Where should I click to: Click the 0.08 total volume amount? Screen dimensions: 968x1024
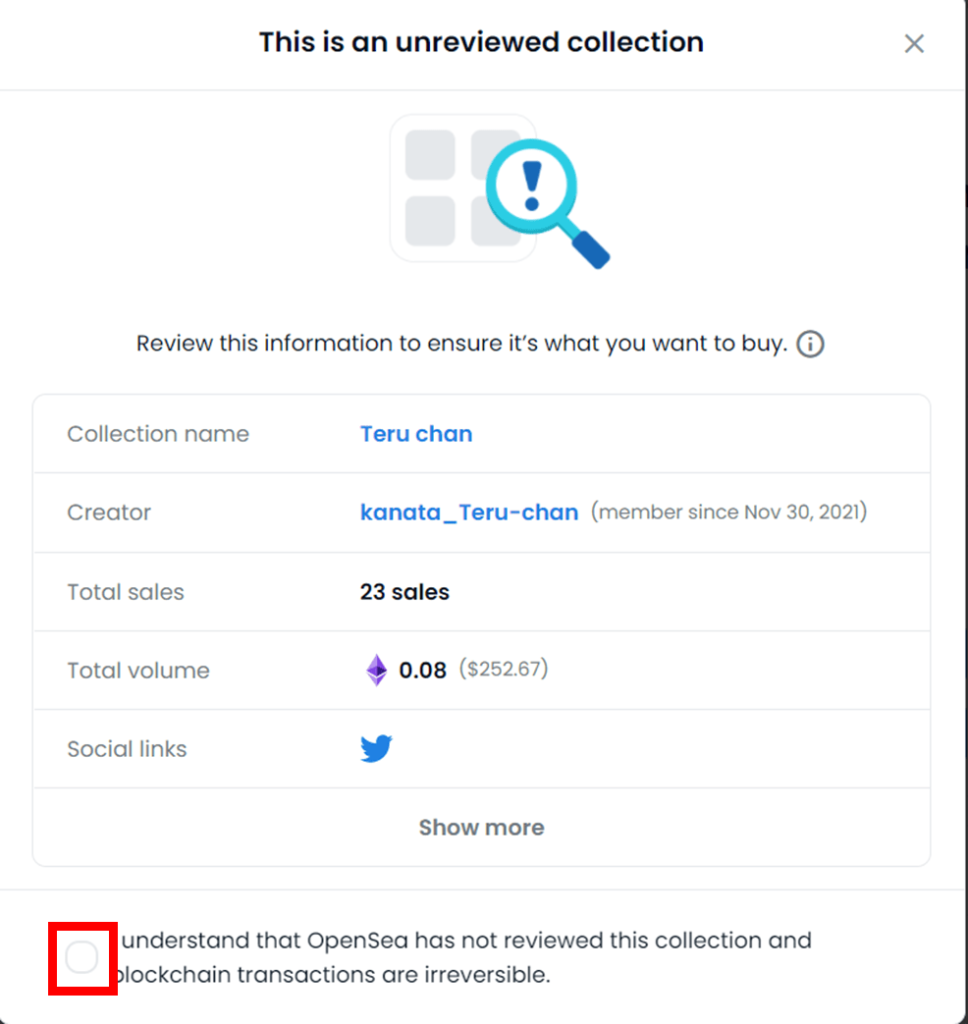[x=423, y=670]
